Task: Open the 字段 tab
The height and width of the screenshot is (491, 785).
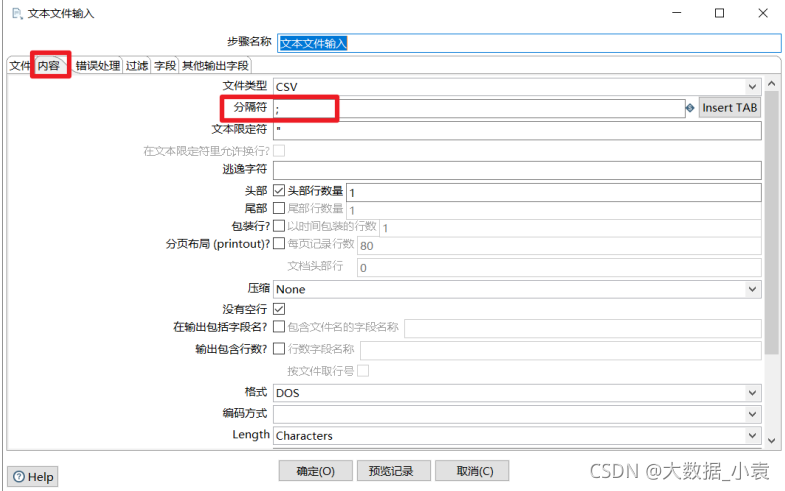Action: pyautogui.click(x=165, y=66)
